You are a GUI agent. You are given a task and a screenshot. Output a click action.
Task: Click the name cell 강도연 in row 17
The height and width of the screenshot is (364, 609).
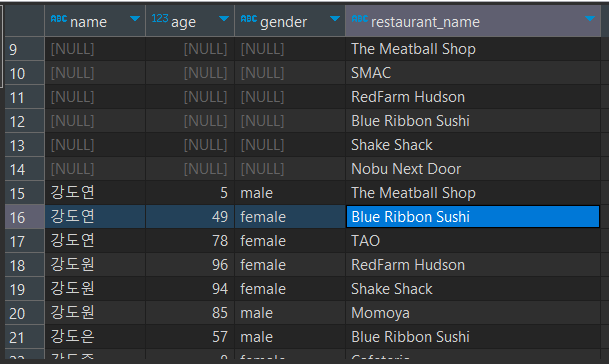tap(95, 241)
